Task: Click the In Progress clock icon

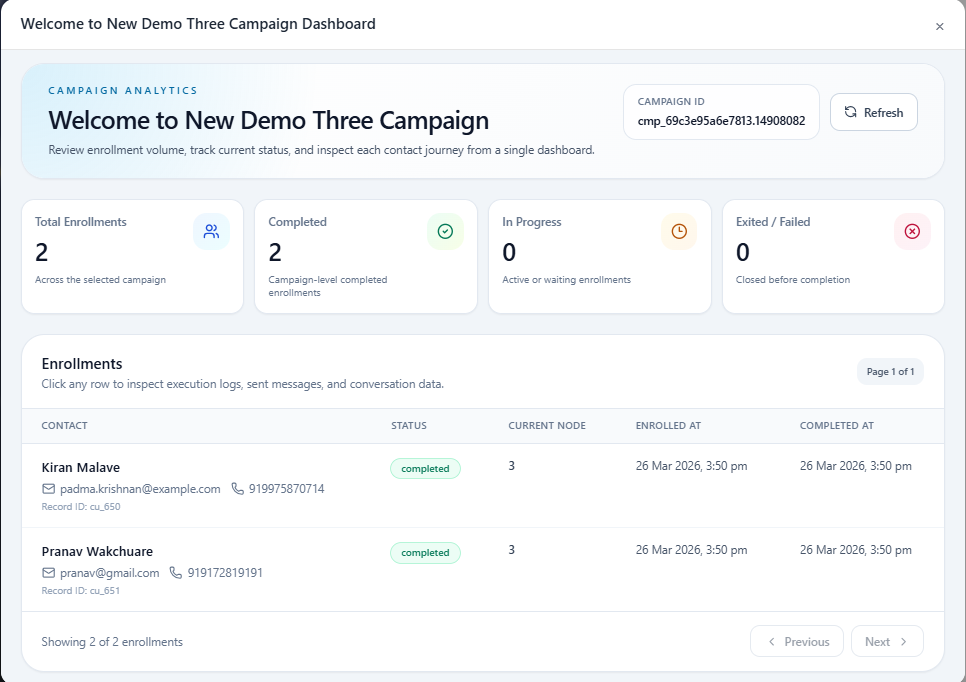Action: (679, 231)
